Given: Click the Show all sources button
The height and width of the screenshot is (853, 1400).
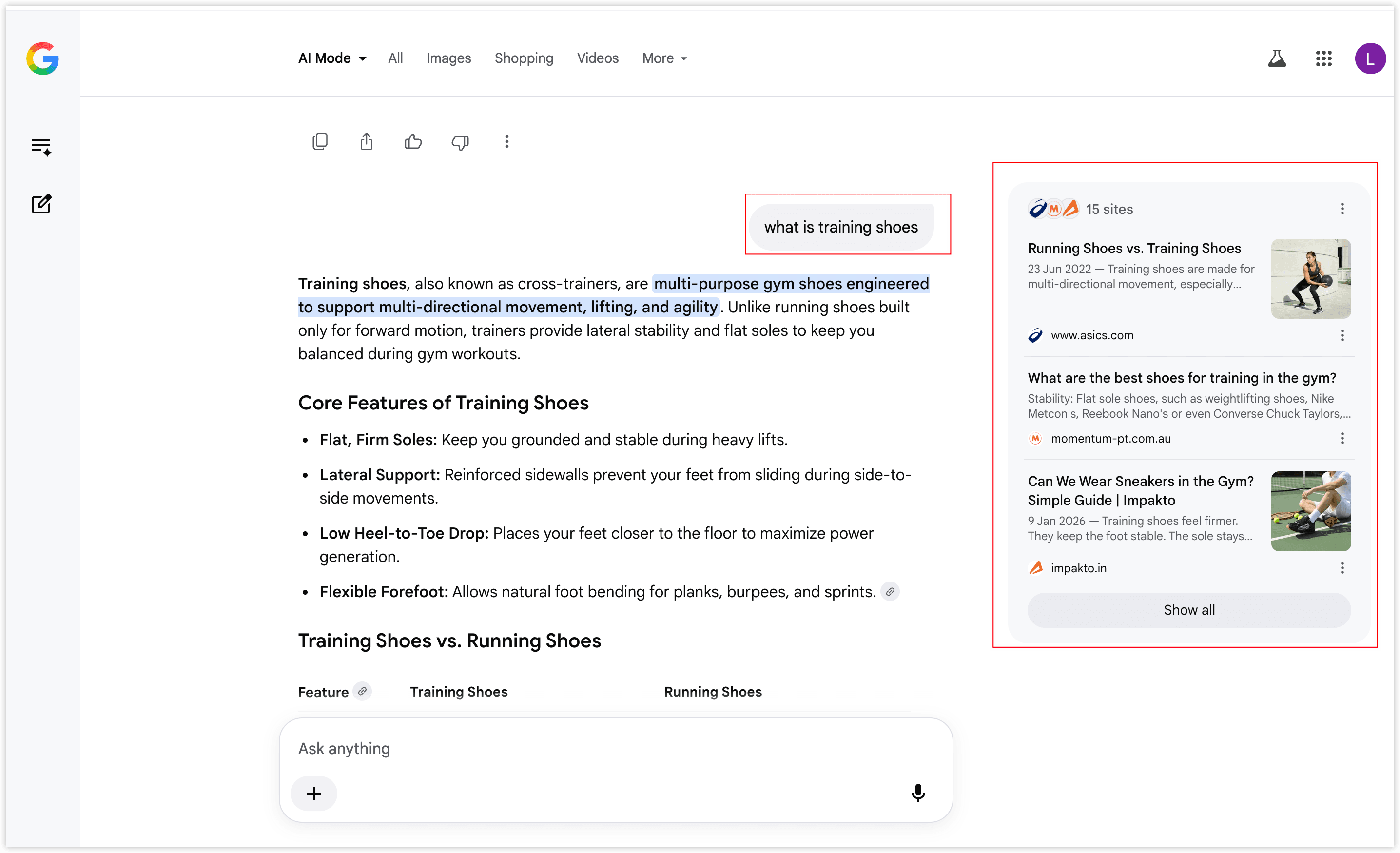Looking at the screenshot, I should point(1188,610).
